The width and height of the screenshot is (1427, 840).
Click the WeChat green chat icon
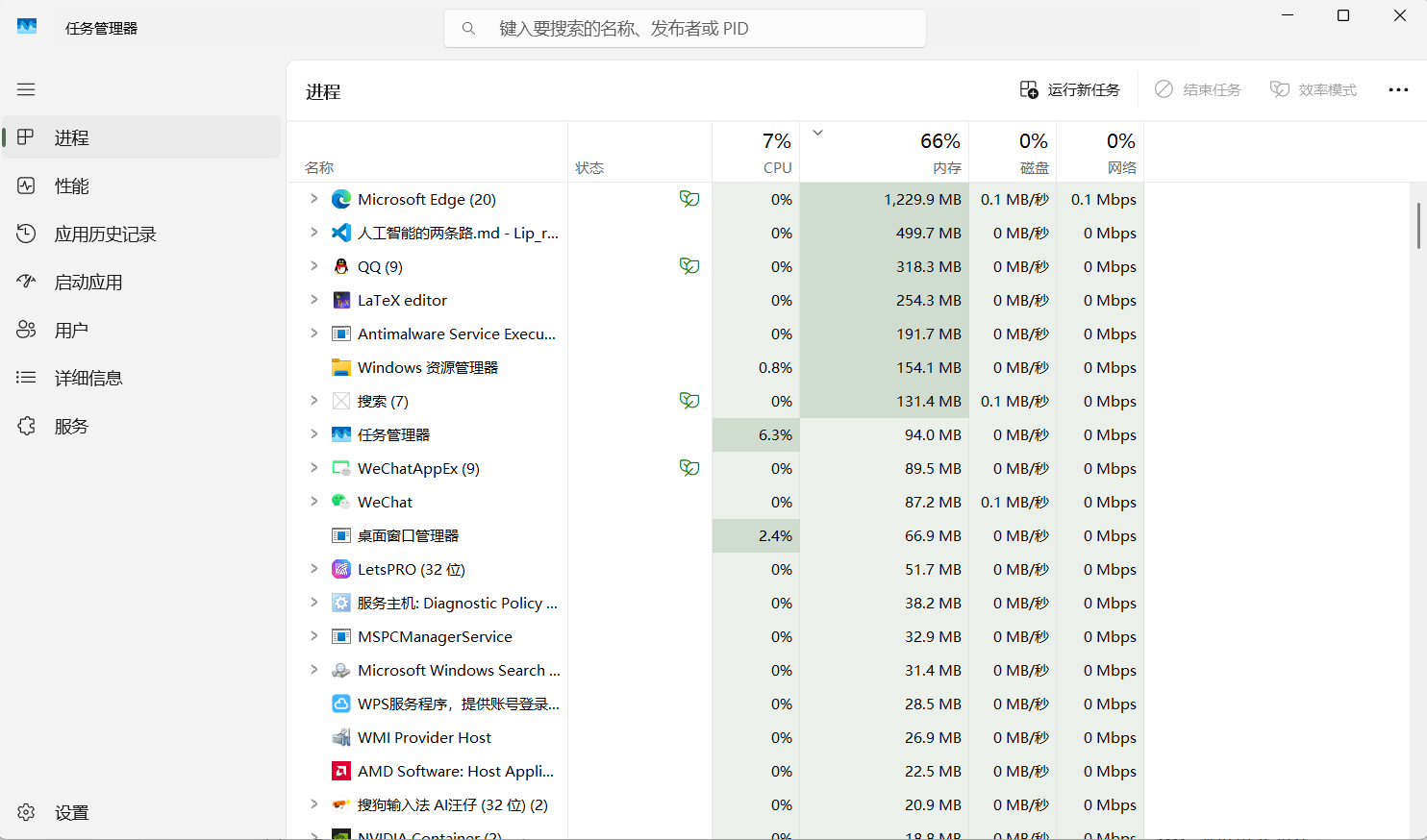pyautogui.click(x=341, y=502)
